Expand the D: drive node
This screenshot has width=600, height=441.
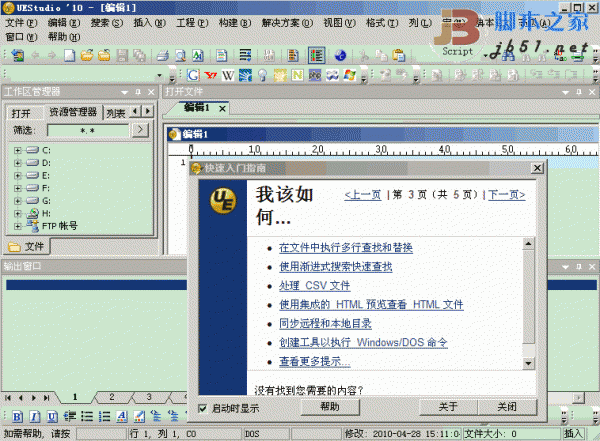pyautogui.click(x=17, y=163)
